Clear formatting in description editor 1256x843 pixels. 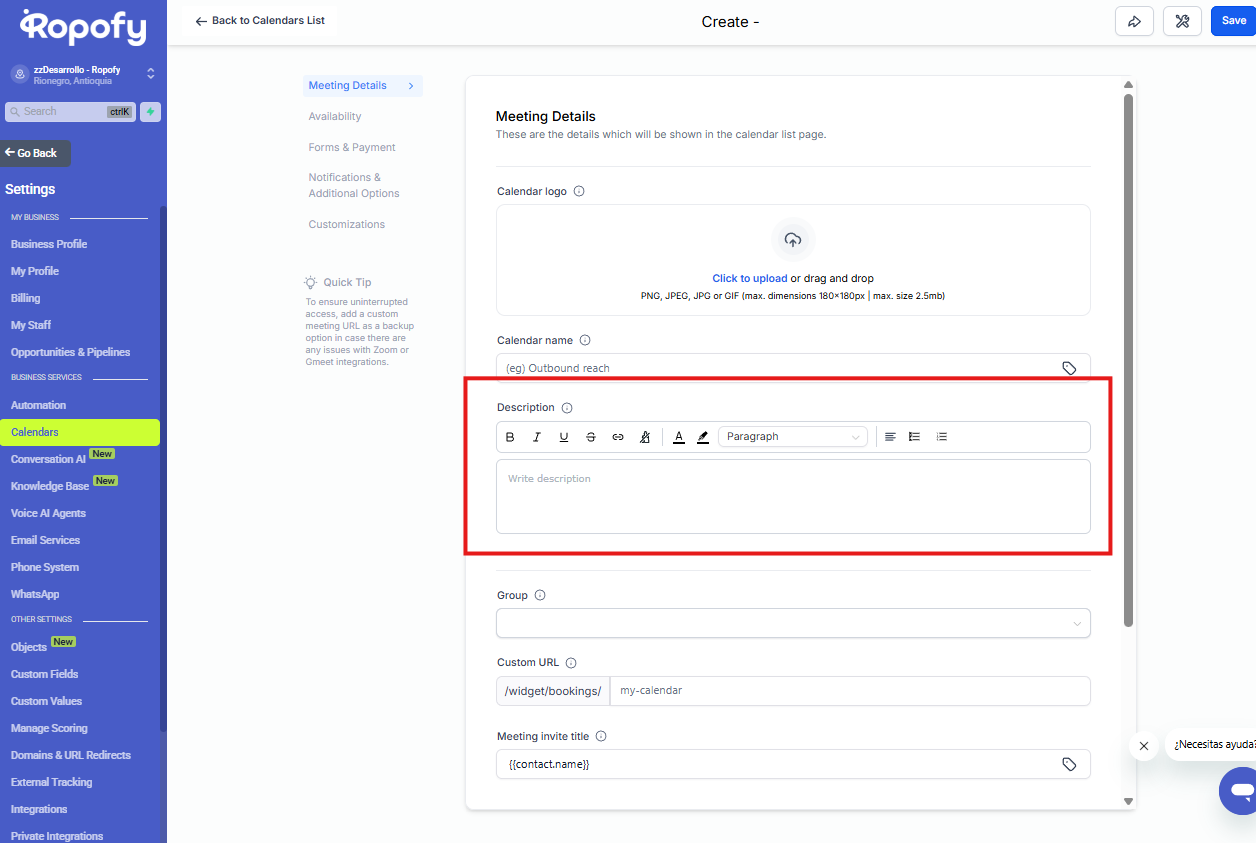click(x=645, y=437)
